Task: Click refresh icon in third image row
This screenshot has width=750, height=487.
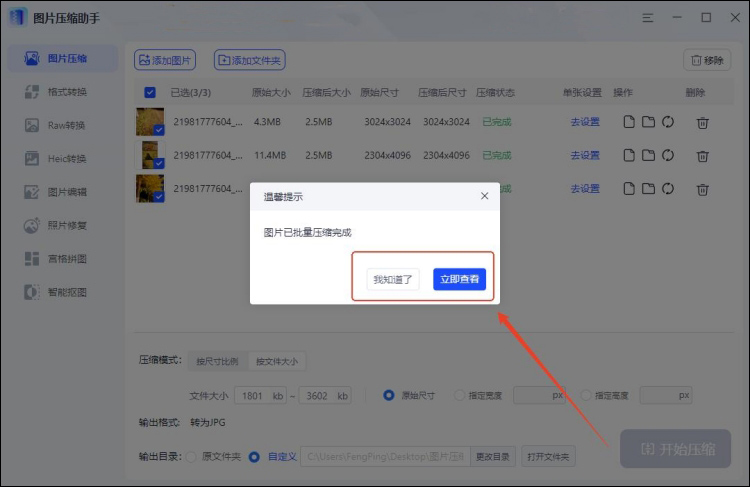Action: coord(668,189)
